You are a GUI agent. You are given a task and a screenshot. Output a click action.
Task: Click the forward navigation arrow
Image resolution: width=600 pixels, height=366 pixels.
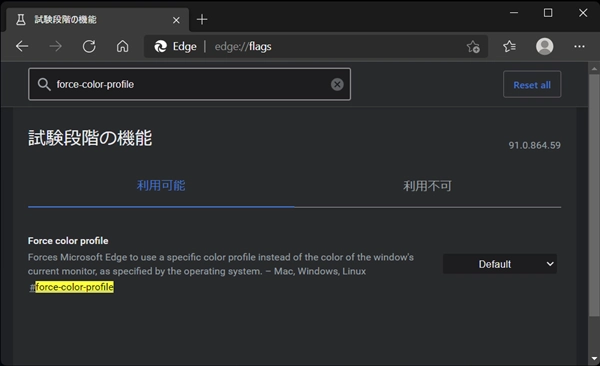point(56,46)
